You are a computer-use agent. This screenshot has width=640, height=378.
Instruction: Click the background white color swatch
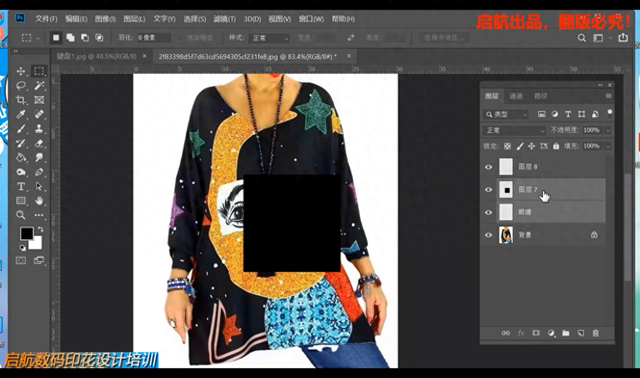point(36,244)
